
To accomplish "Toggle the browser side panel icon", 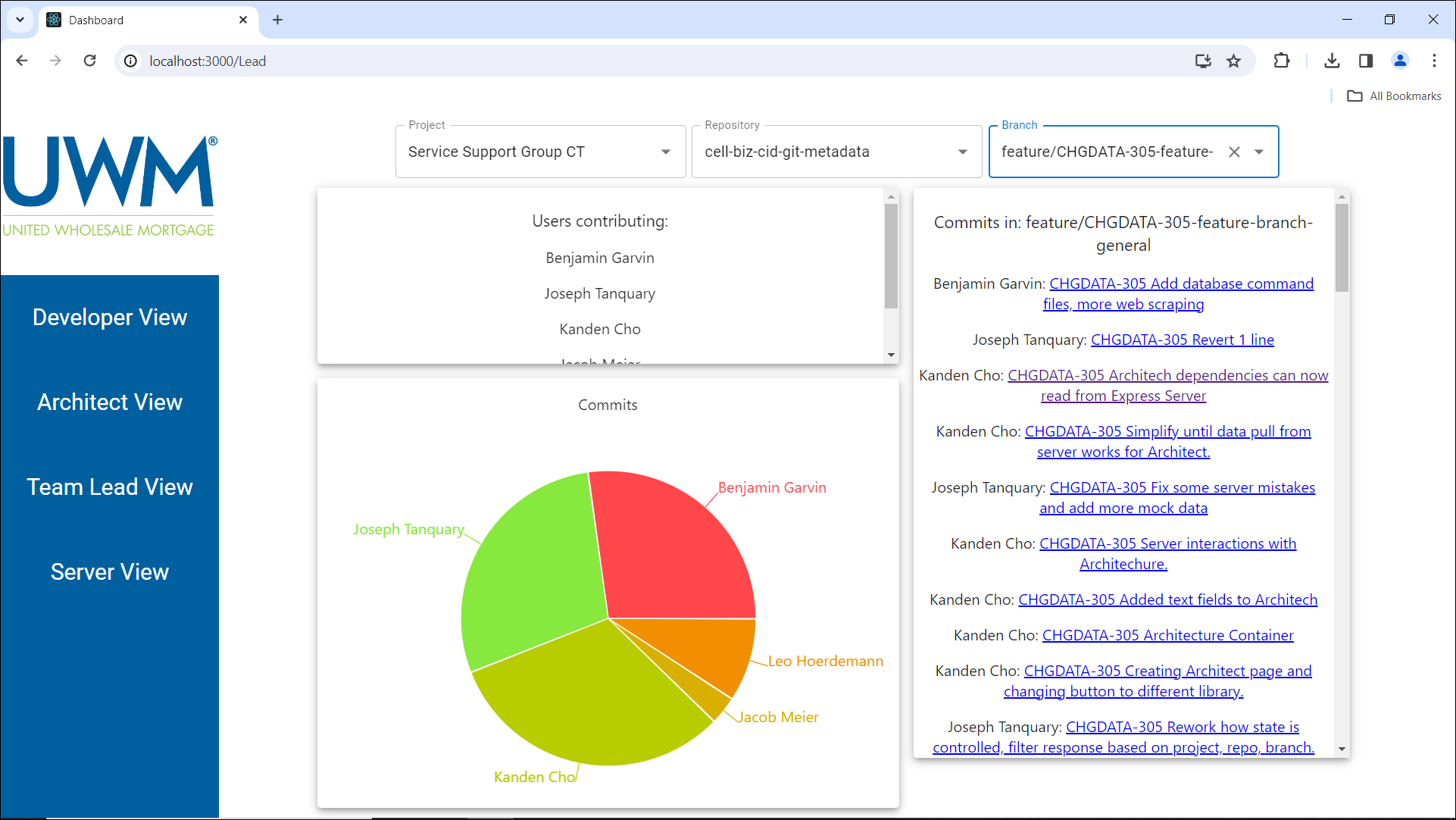I will coord(1366,61).
